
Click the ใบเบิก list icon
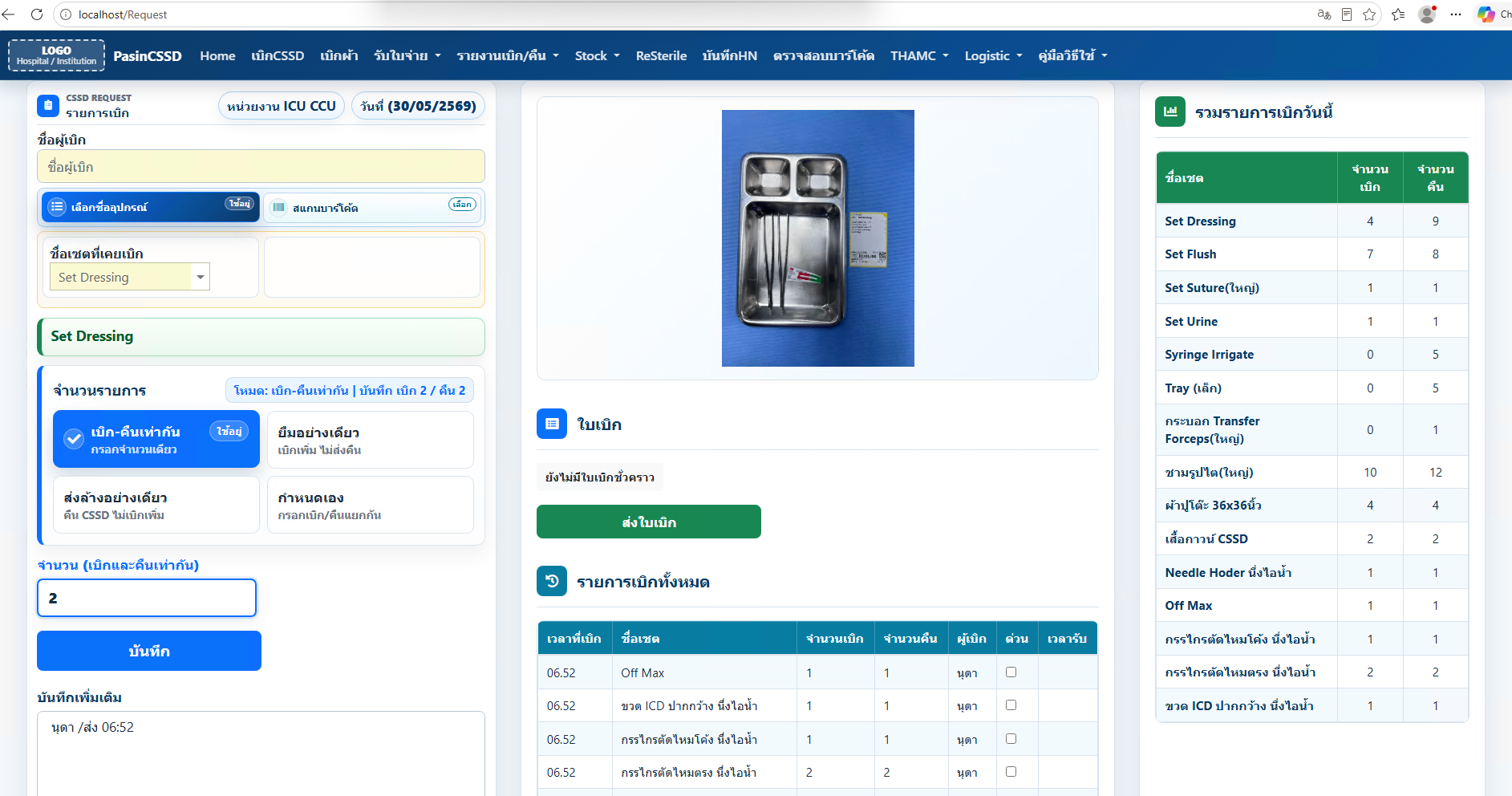(552, 424)
